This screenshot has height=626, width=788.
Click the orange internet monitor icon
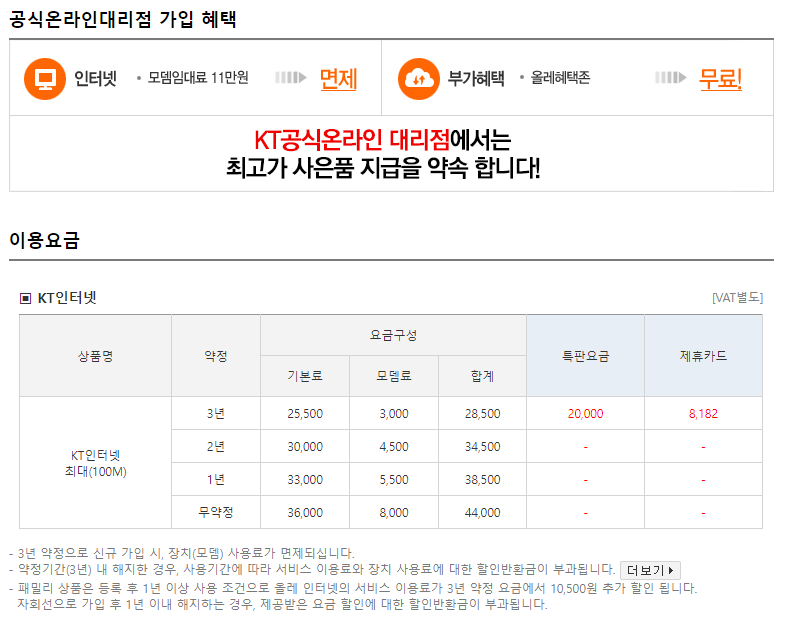click(45, 79)
